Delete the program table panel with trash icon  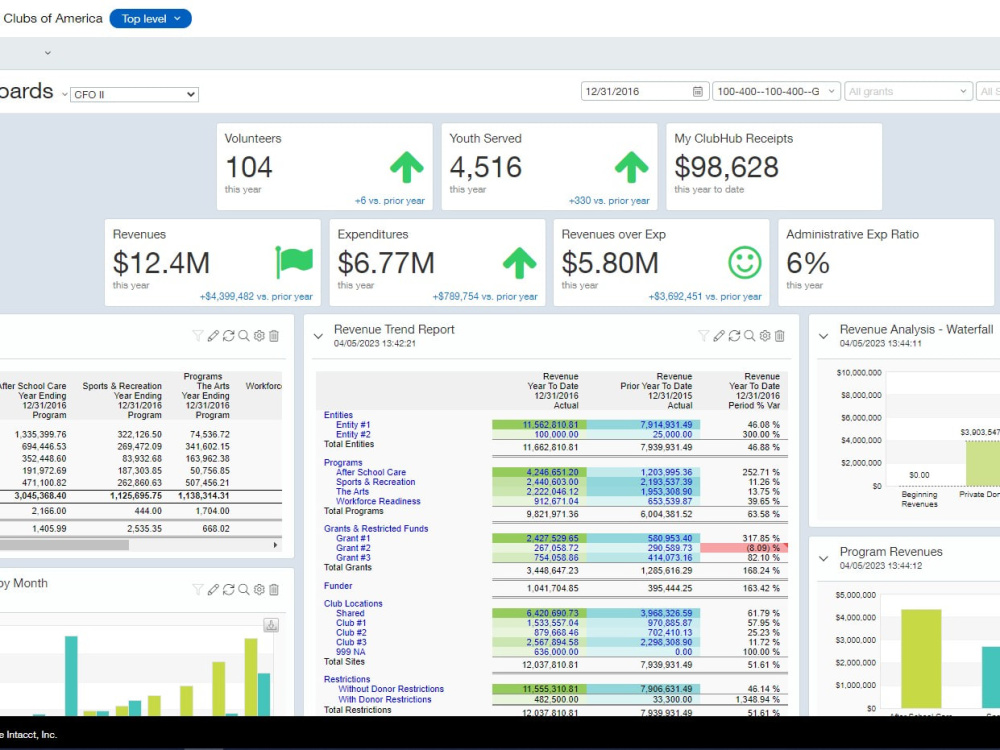[274, 335]
